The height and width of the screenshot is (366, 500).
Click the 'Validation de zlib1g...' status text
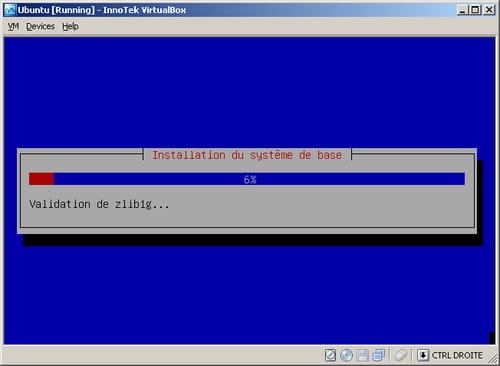click(x=99, y=204)
